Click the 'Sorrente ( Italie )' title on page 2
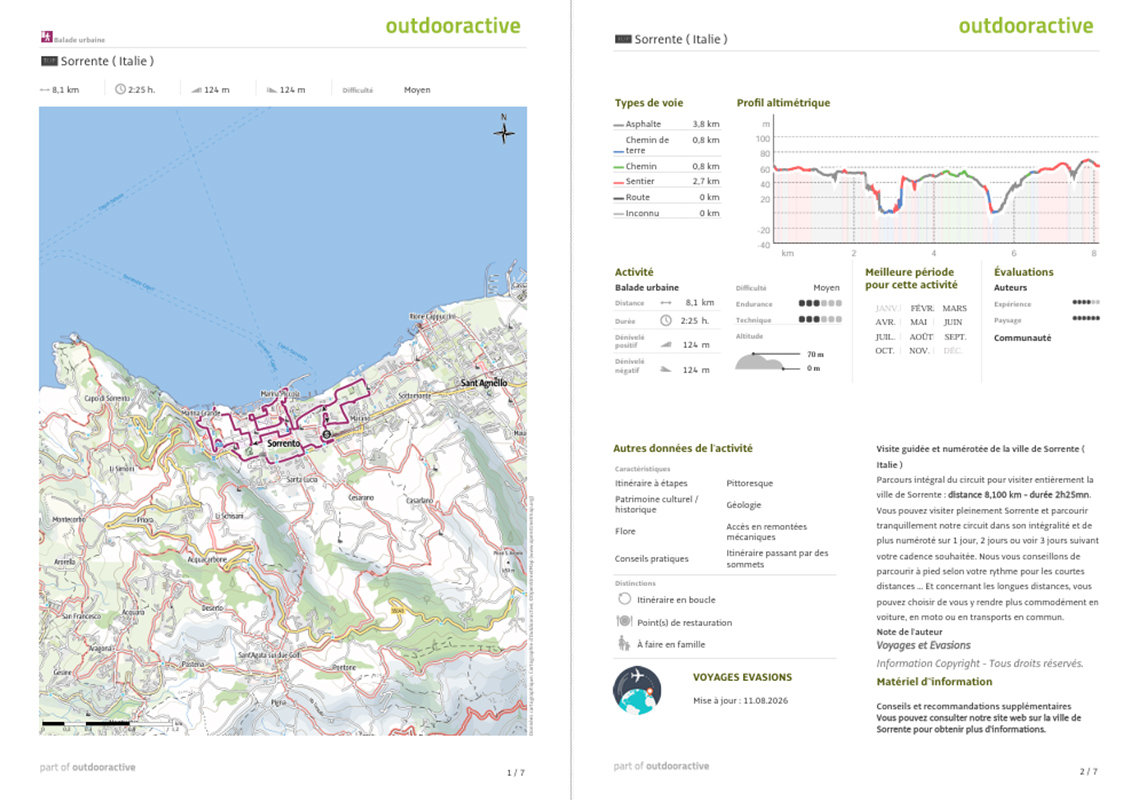Viewport: 1140px width, 800px height. [x=681, y=39]
